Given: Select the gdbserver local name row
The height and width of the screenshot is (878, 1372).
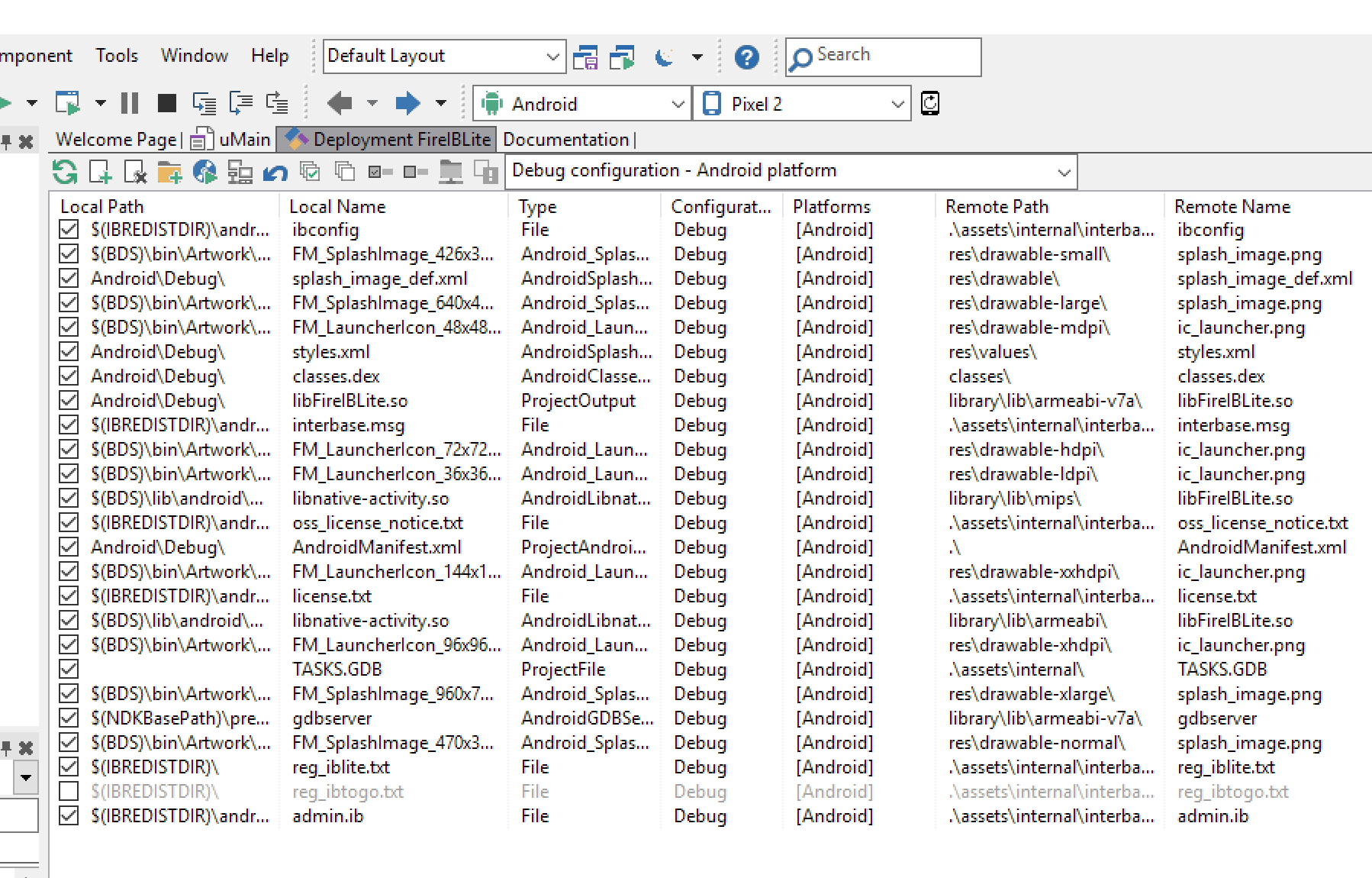Looking at the screenshot, I should [332, 718].
